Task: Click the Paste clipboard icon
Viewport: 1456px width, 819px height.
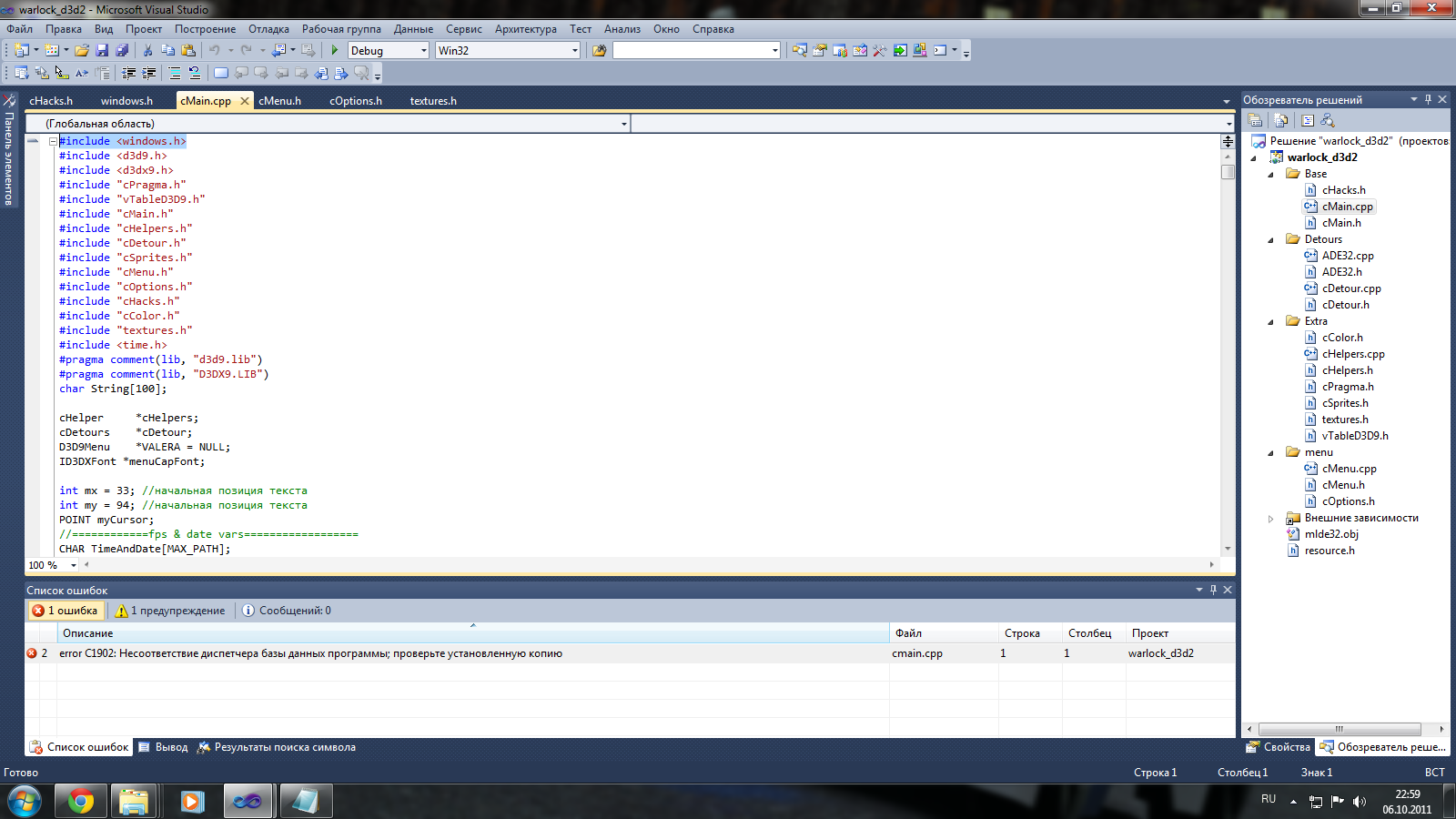Action: point(188,51)
